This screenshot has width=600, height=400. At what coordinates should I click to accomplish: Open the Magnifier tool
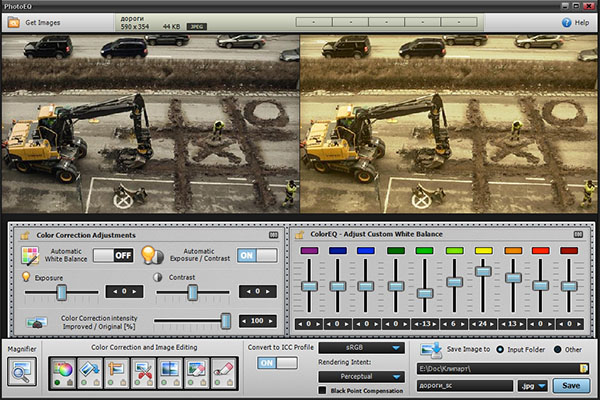point(21,372)
